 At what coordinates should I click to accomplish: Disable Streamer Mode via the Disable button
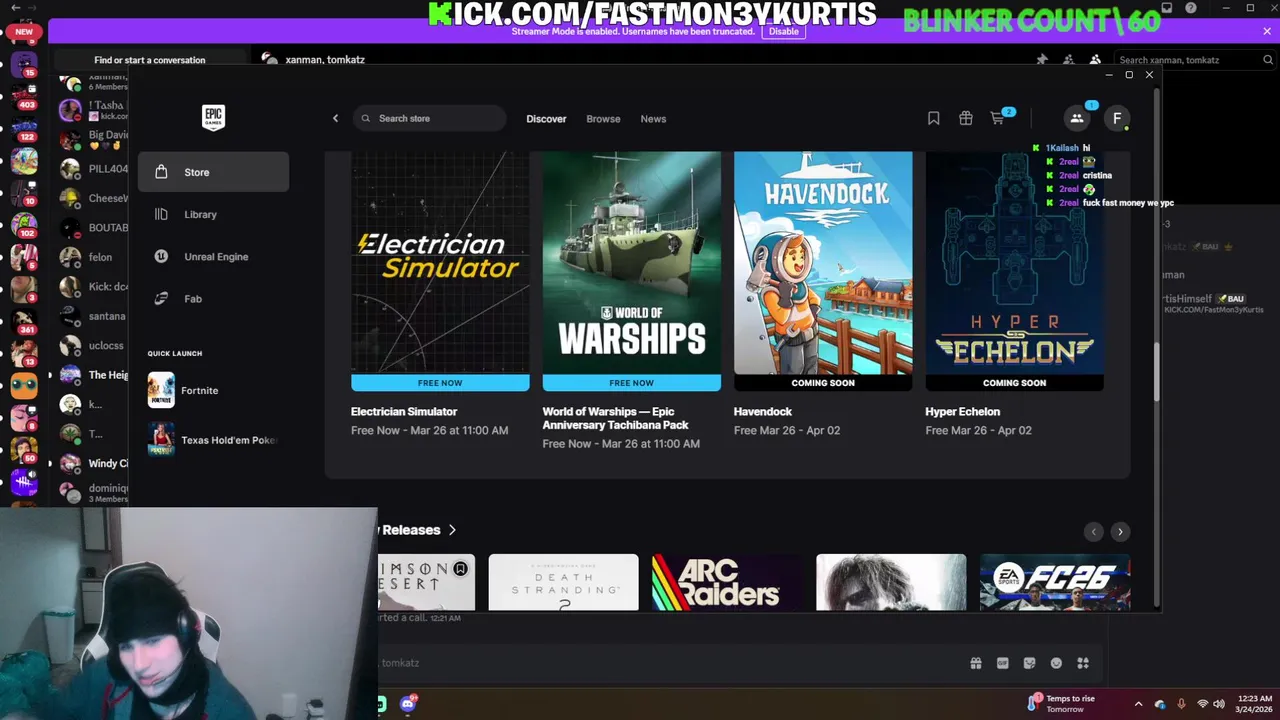(783, 31)
